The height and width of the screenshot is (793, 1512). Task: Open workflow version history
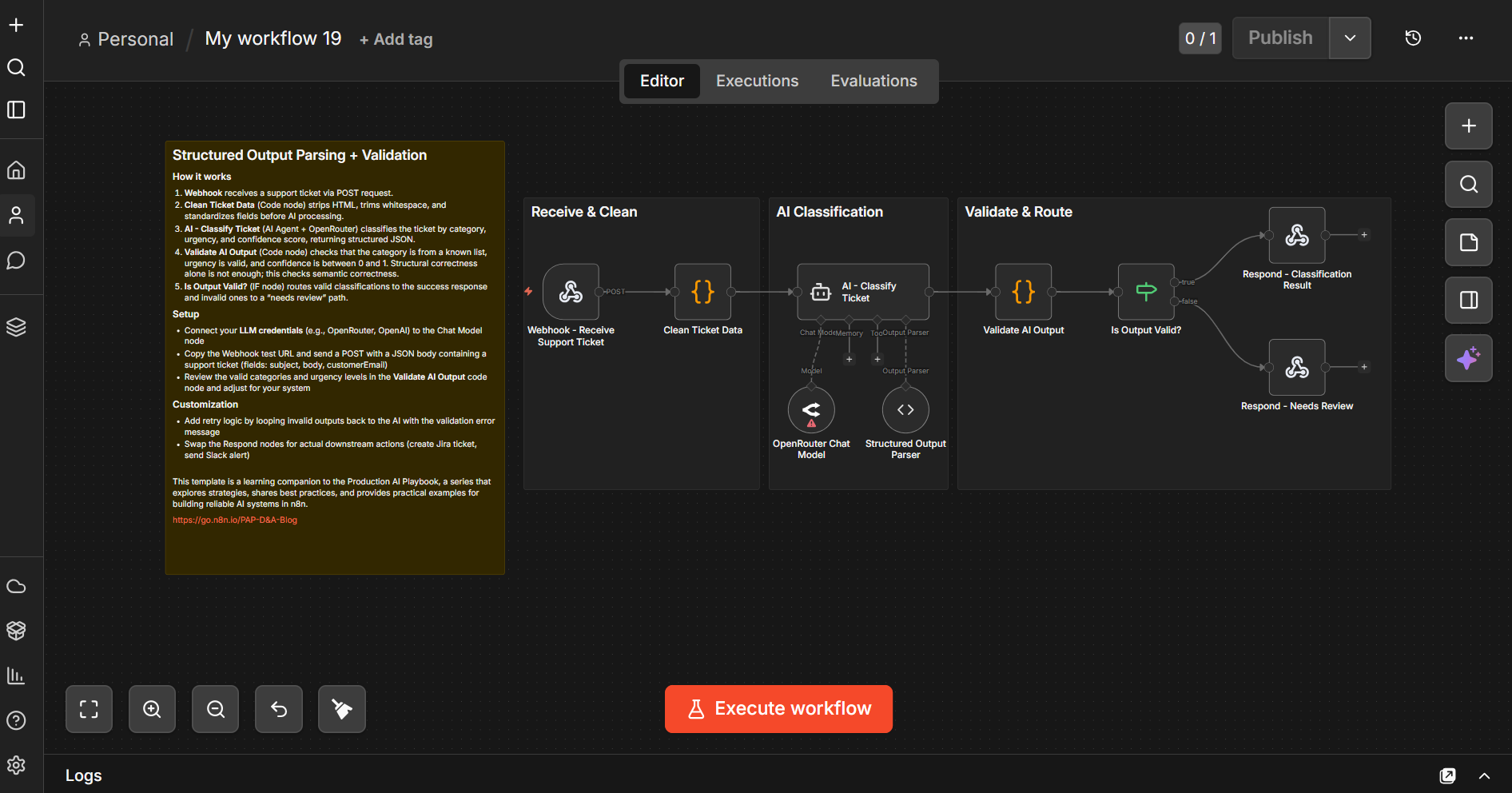(1413, 38)
